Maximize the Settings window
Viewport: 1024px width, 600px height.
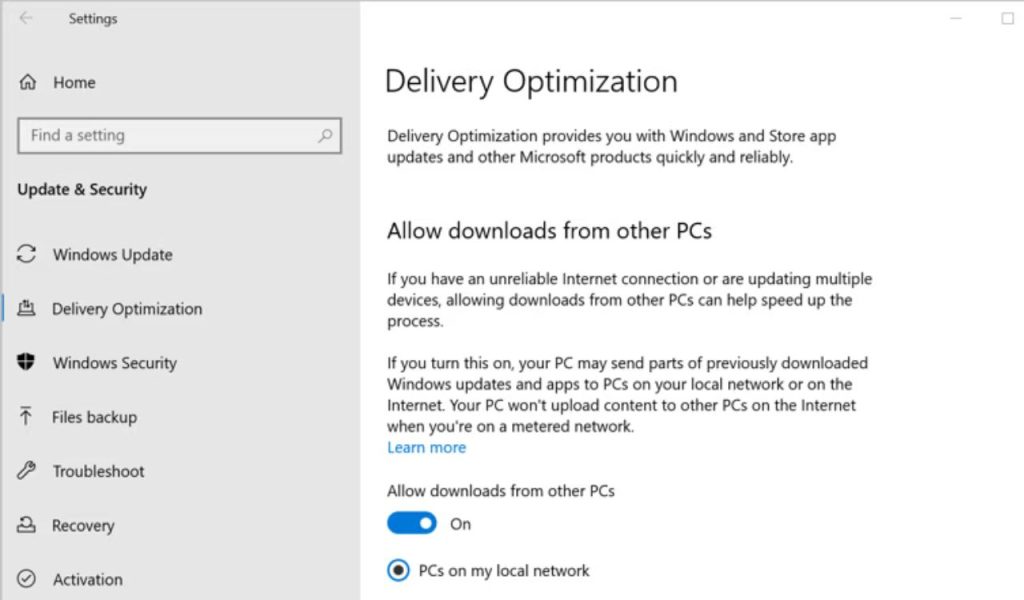(1007, 18)
